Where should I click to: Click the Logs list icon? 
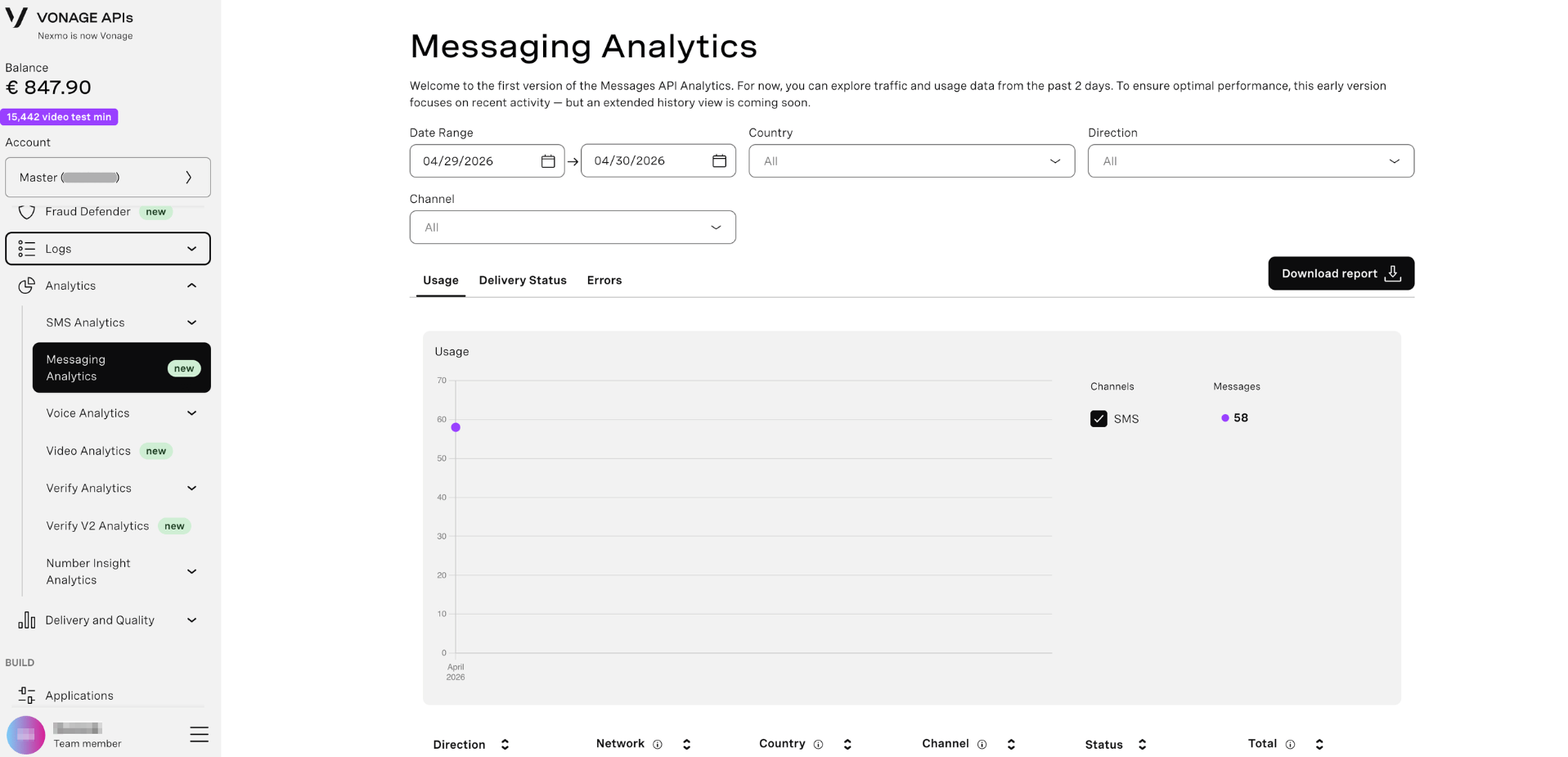pos(27,249)
